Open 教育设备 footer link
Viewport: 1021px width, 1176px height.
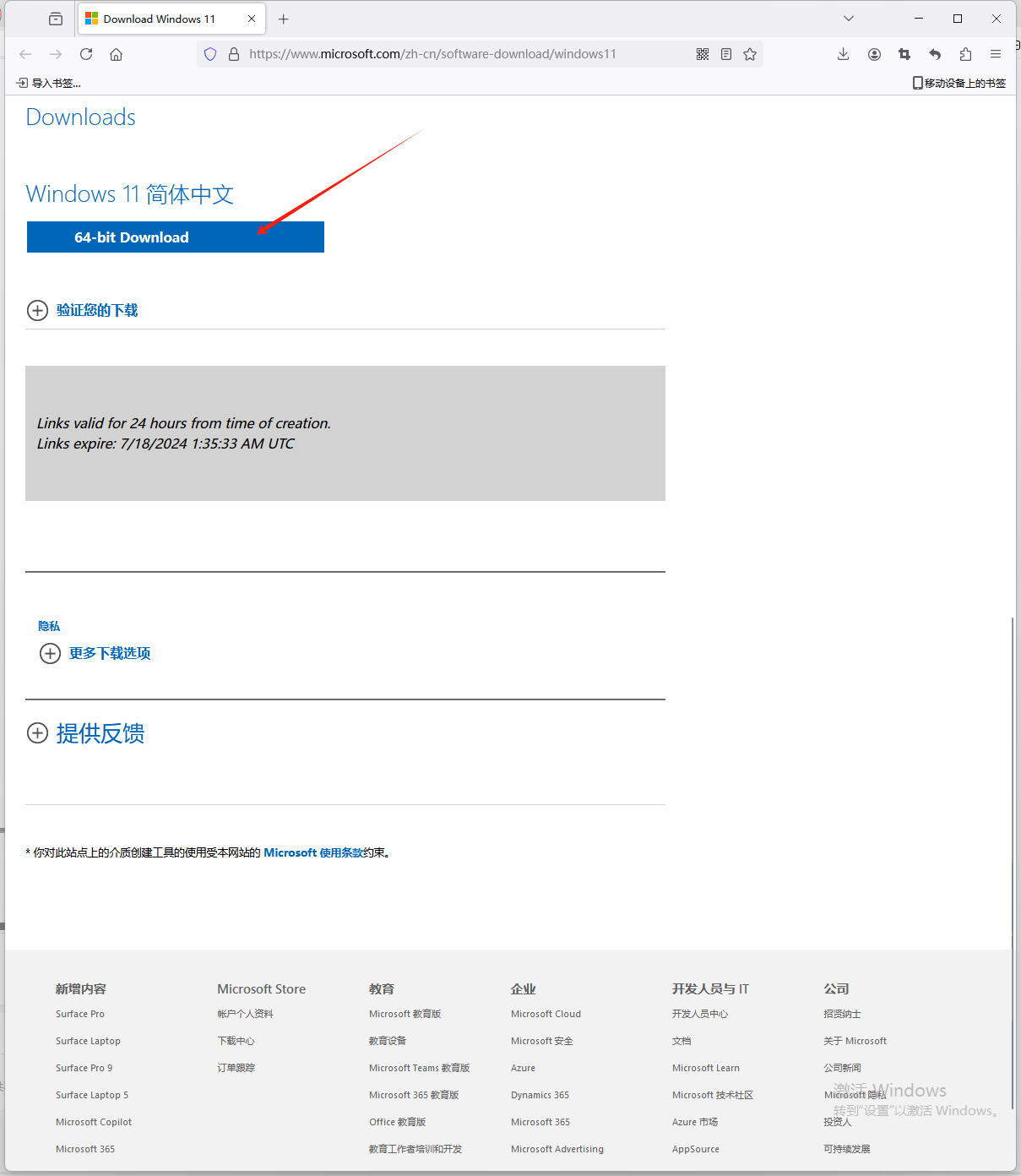[x=388, y=1041]
